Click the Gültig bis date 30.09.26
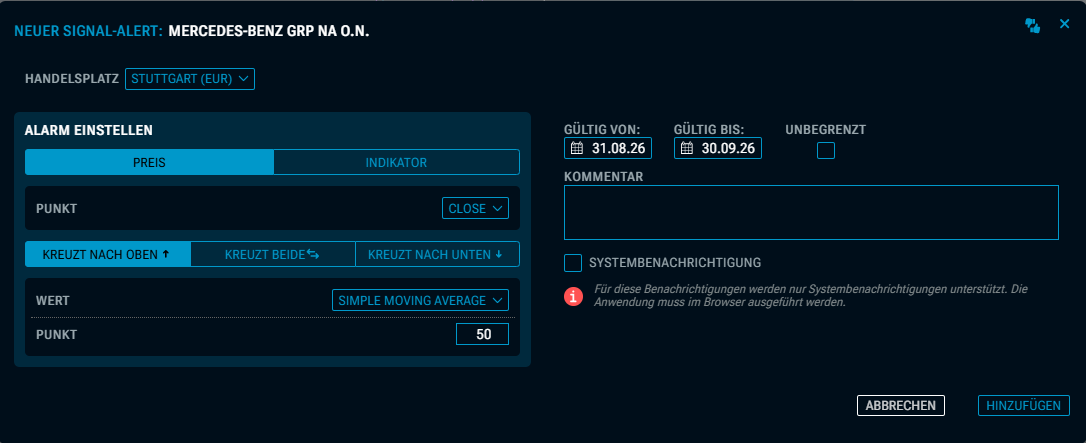Viewport: 1086px width, 443px height. pyautogui.click(x=728, y=148)
